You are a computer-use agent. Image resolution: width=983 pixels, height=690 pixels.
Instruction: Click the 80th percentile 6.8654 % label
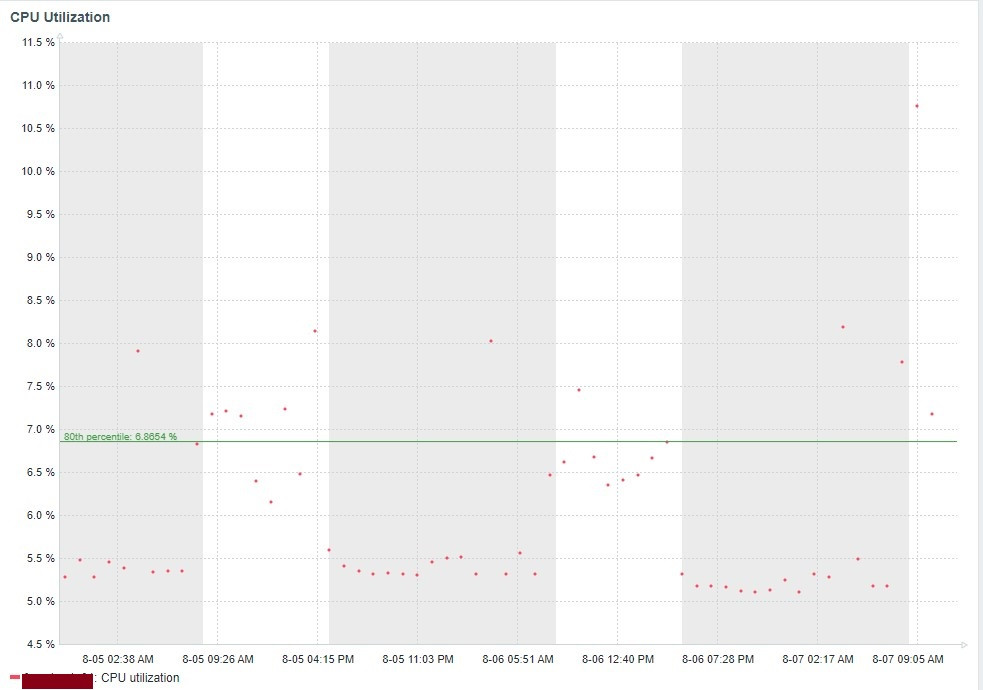point(120,436)
